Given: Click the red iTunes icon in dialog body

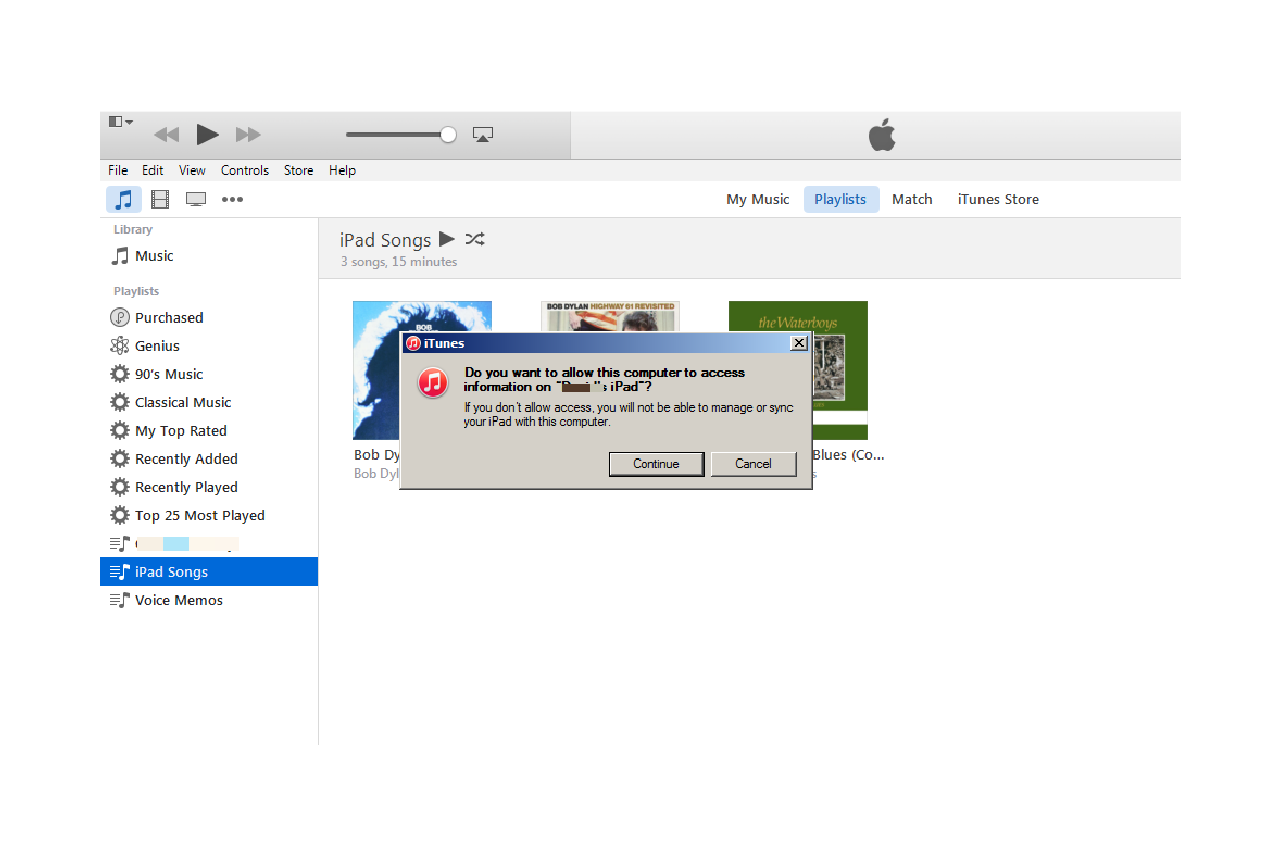Looking at the screenshot, I should (x=433, y=382).
